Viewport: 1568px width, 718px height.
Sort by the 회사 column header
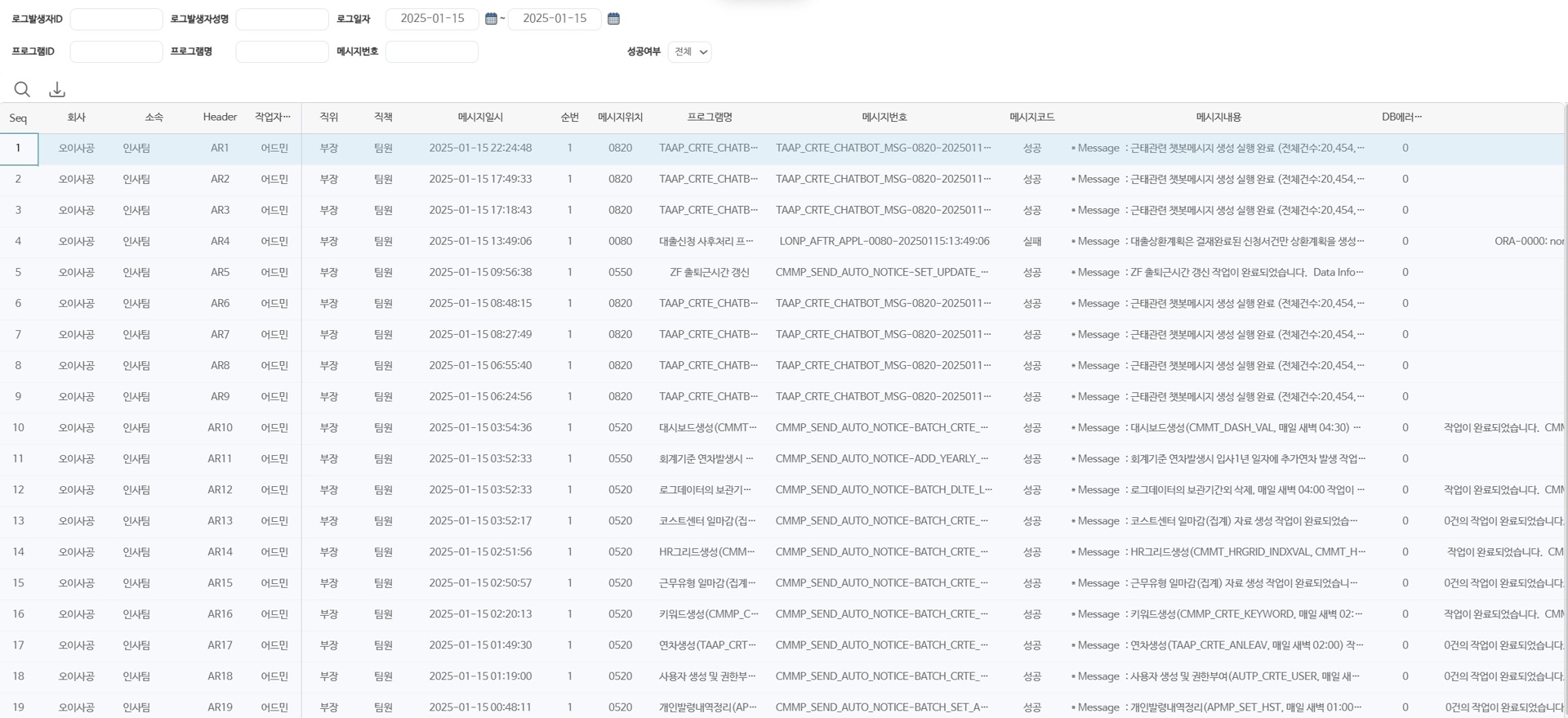pyautogui.click(x=76, y=118)
